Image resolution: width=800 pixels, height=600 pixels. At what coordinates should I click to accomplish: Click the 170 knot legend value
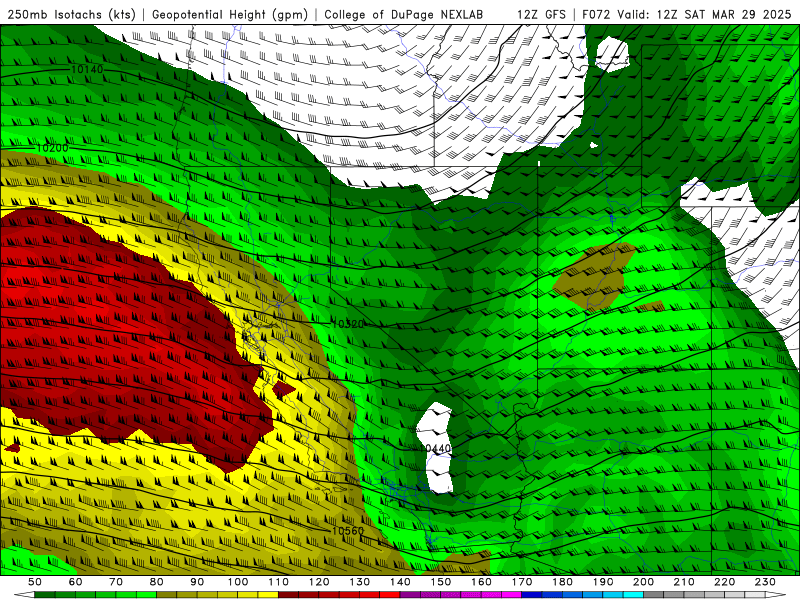[522, 582]
